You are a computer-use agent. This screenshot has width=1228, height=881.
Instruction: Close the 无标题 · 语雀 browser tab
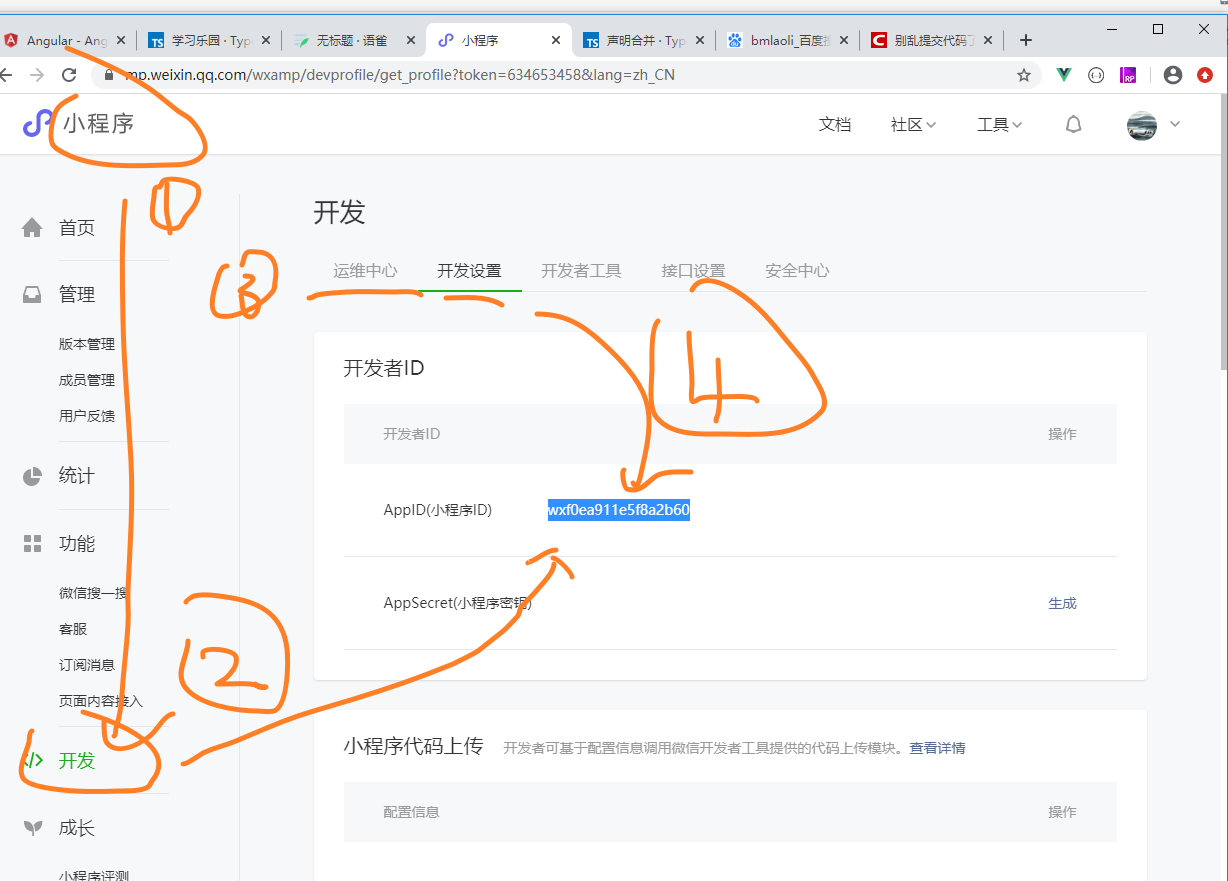click(411, 40)
